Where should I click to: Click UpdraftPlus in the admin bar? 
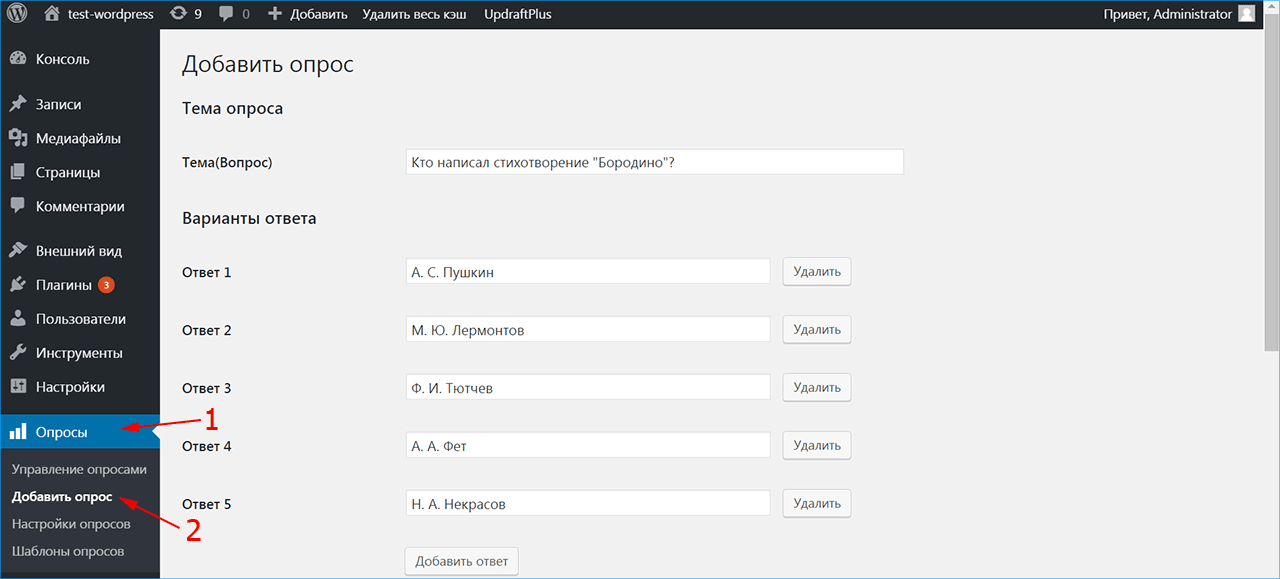tap(517, 14)
